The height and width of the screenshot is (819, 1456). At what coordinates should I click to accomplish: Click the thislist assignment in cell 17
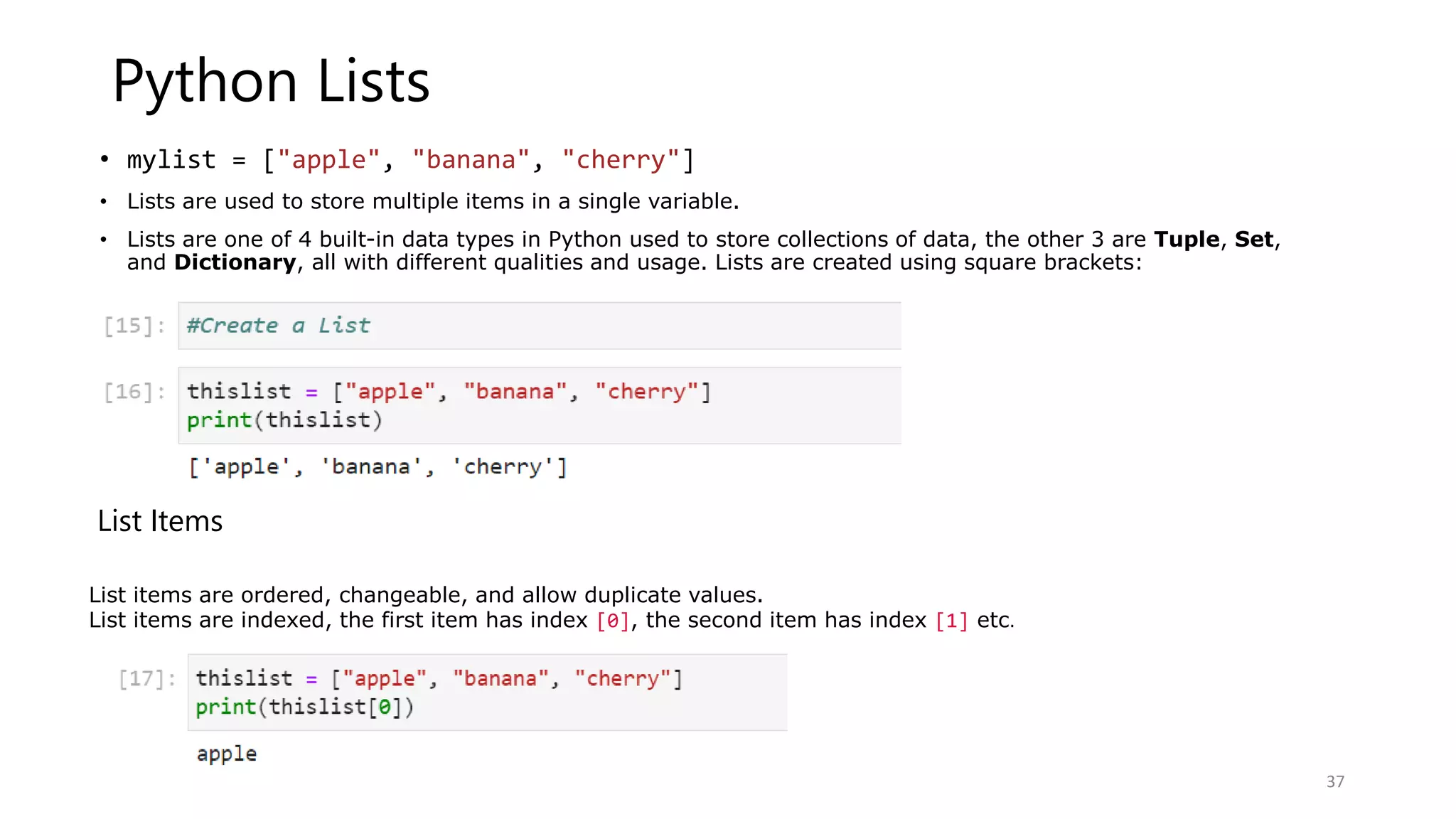point(439,679)
